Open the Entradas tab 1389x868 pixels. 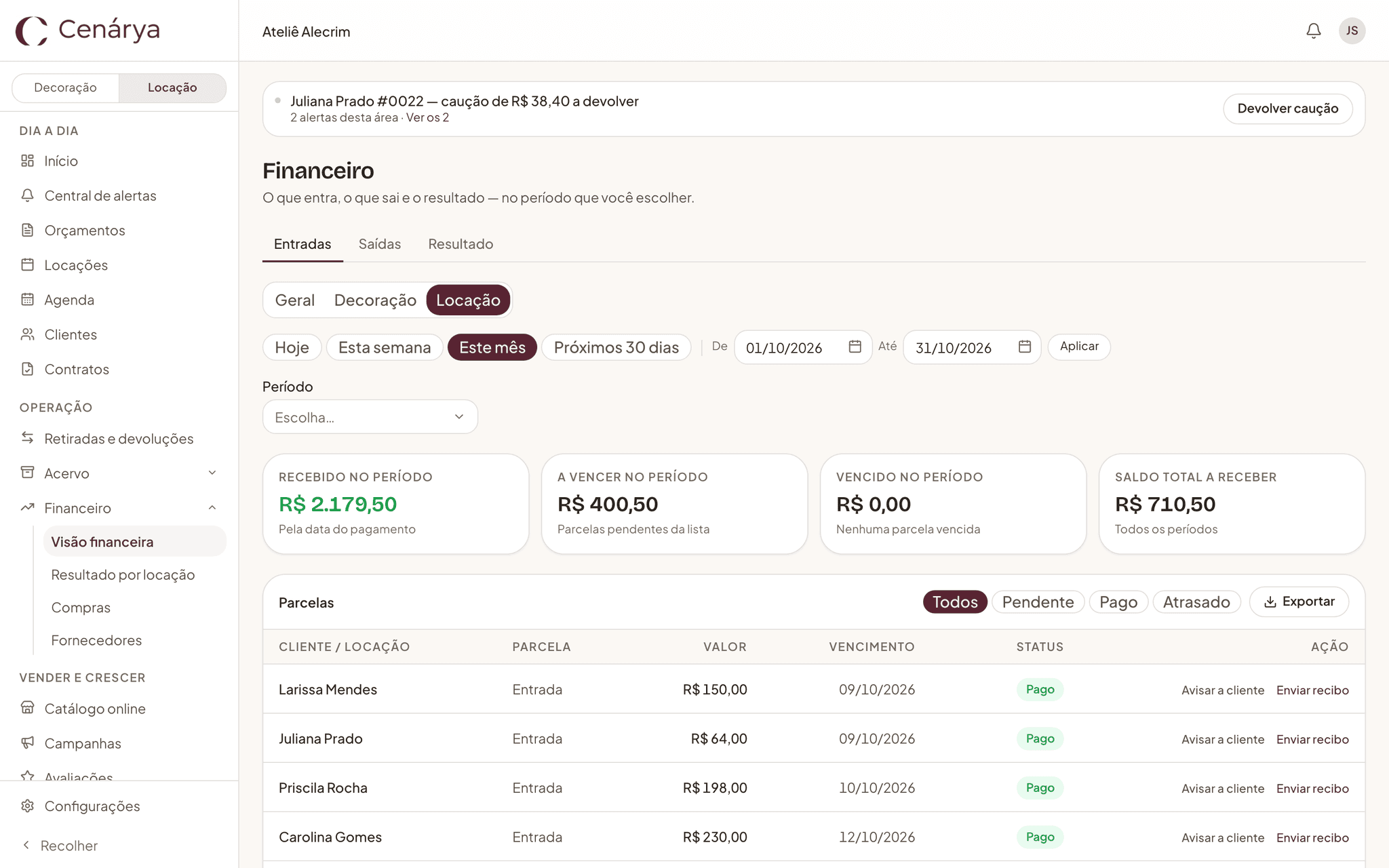coord(302,243)
